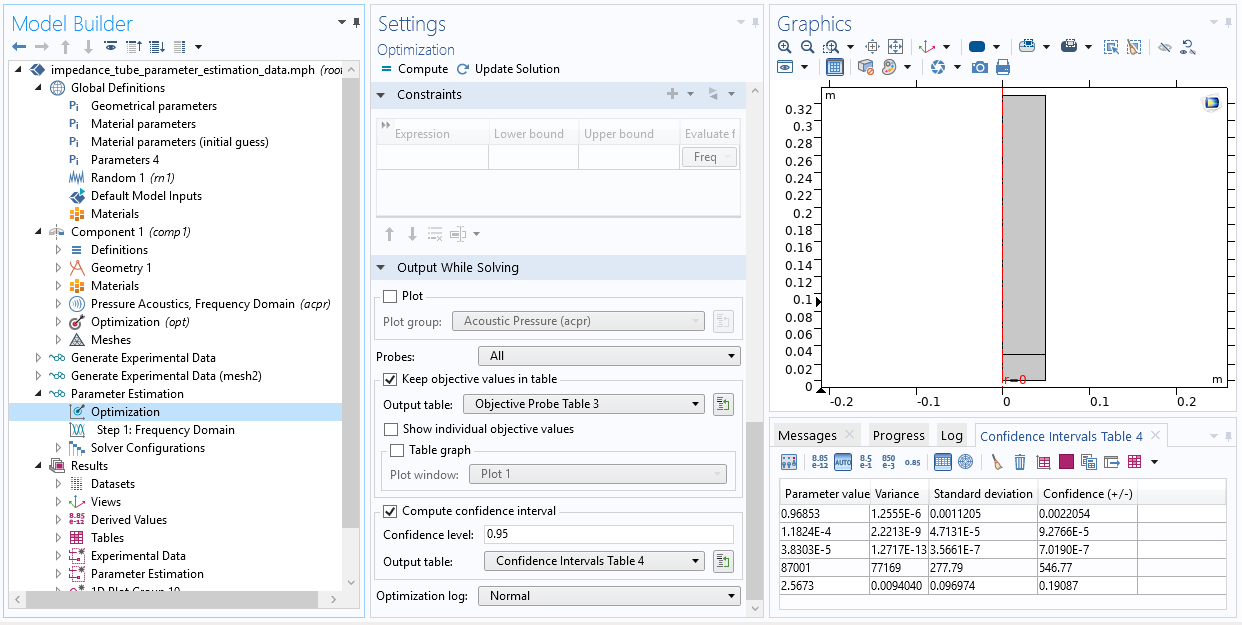1242x625 pixels.
Task: Toggle the grid display icon in Graphics
Action: [835, 67]
